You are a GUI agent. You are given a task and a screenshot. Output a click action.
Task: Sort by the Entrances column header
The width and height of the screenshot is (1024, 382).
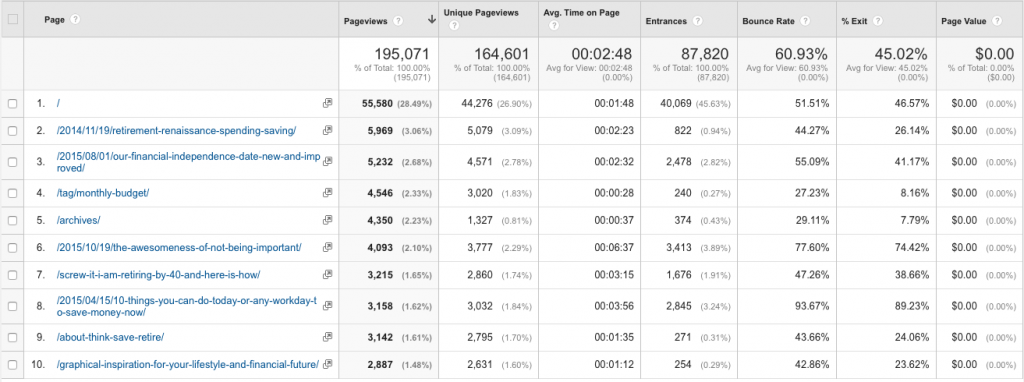pos(666,21)
